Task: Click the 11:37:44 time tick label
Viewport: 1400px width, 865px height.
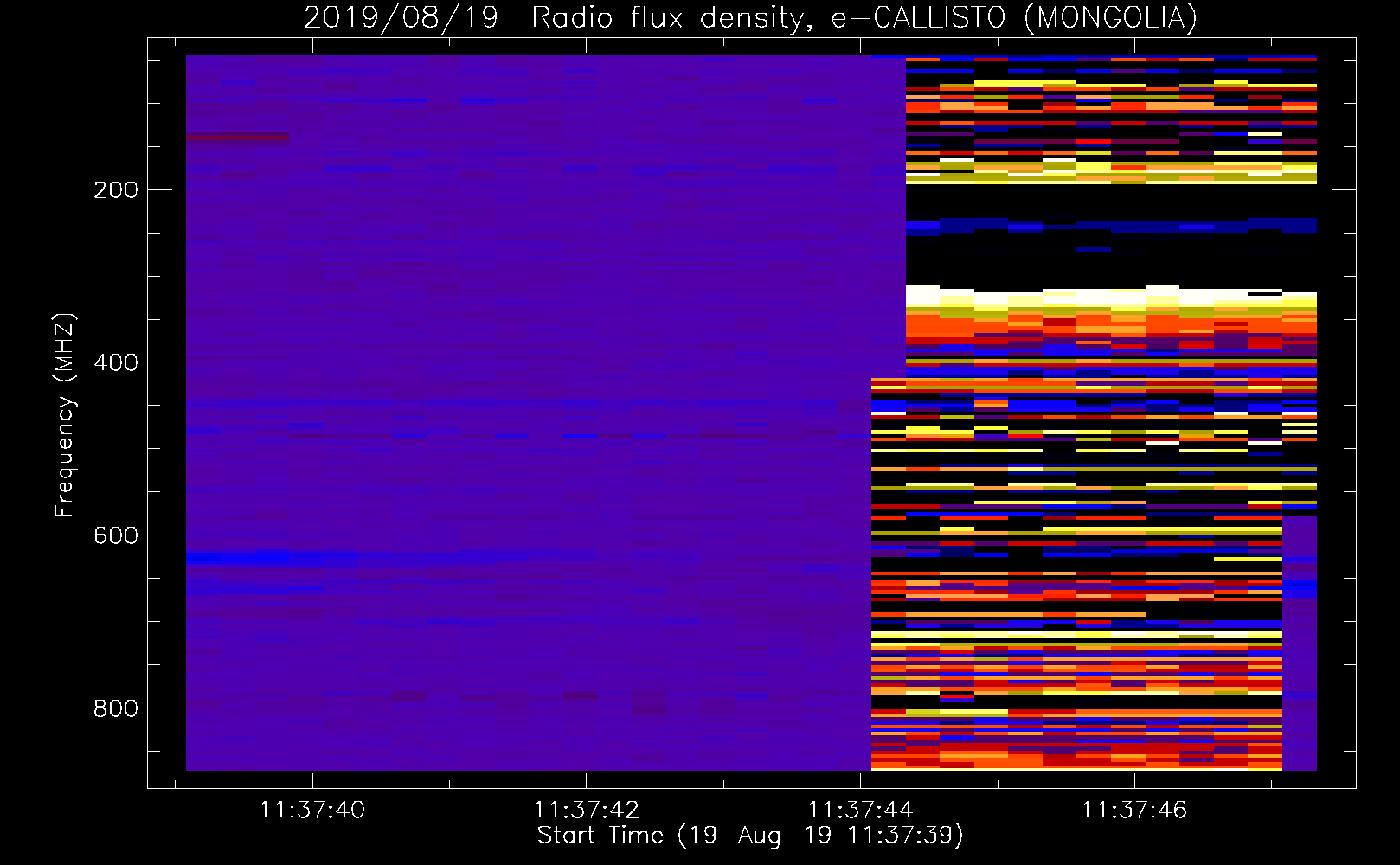Action: coord(860,811)
